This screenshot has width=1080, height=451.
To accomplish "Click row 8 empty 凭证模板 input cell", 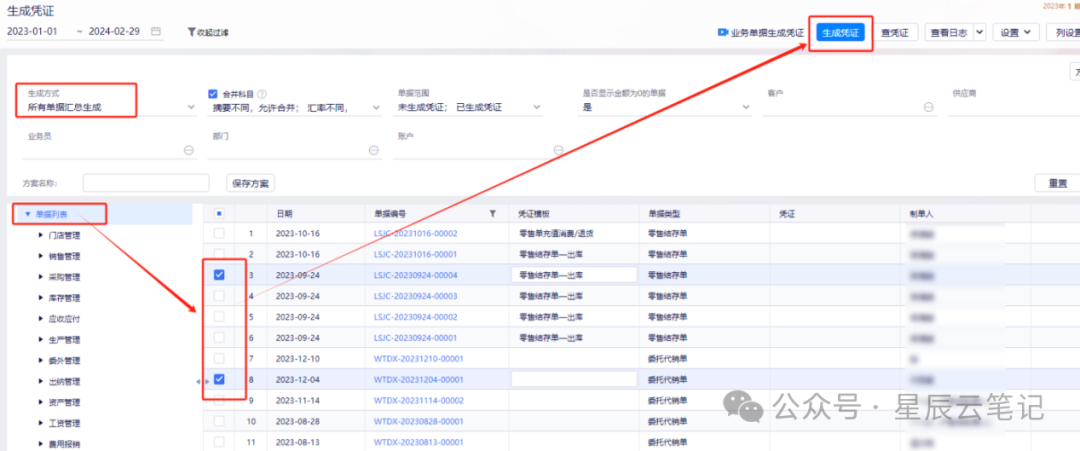I will tap(574, 379).
